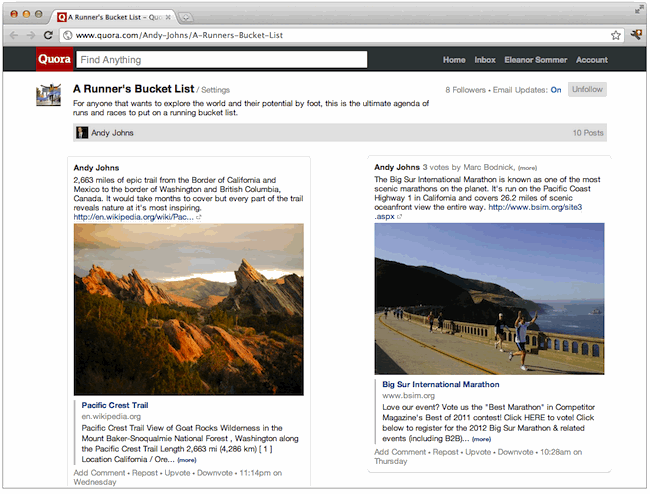Click the page info globe icon in address bar
The width and height of the screenshot is (650, 494).
[x=67, y=35]
